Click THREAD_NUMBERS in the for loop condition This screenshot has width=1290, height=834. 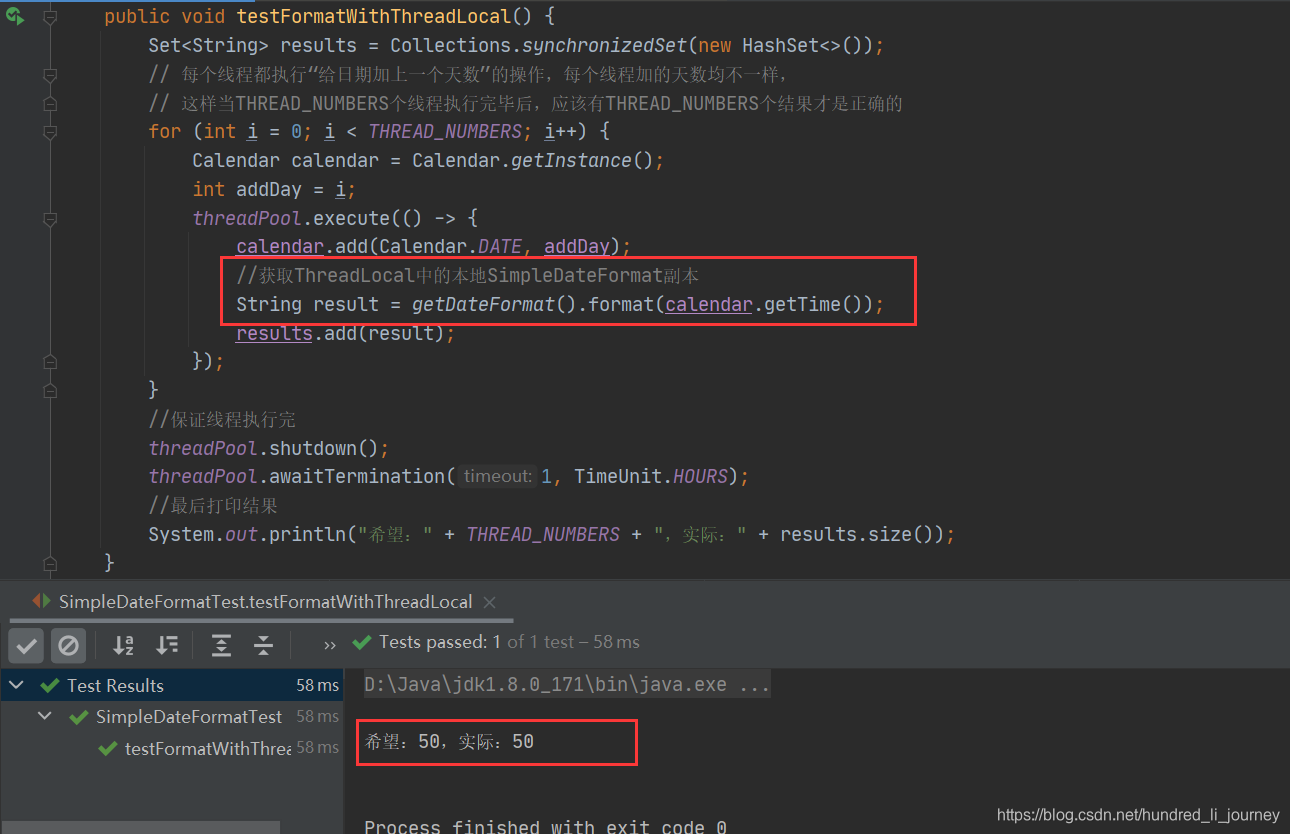445,132
